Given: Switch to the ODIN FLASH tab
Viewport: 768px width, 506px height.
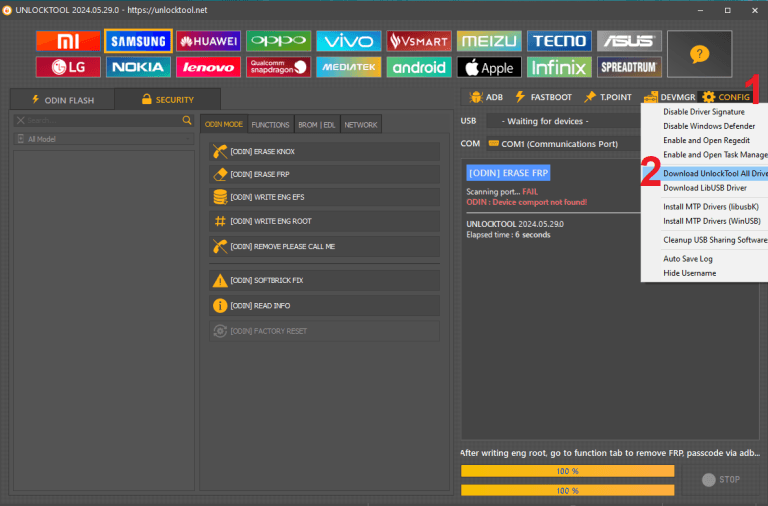Looking at the screenshot, I should (x=62, y=99).
